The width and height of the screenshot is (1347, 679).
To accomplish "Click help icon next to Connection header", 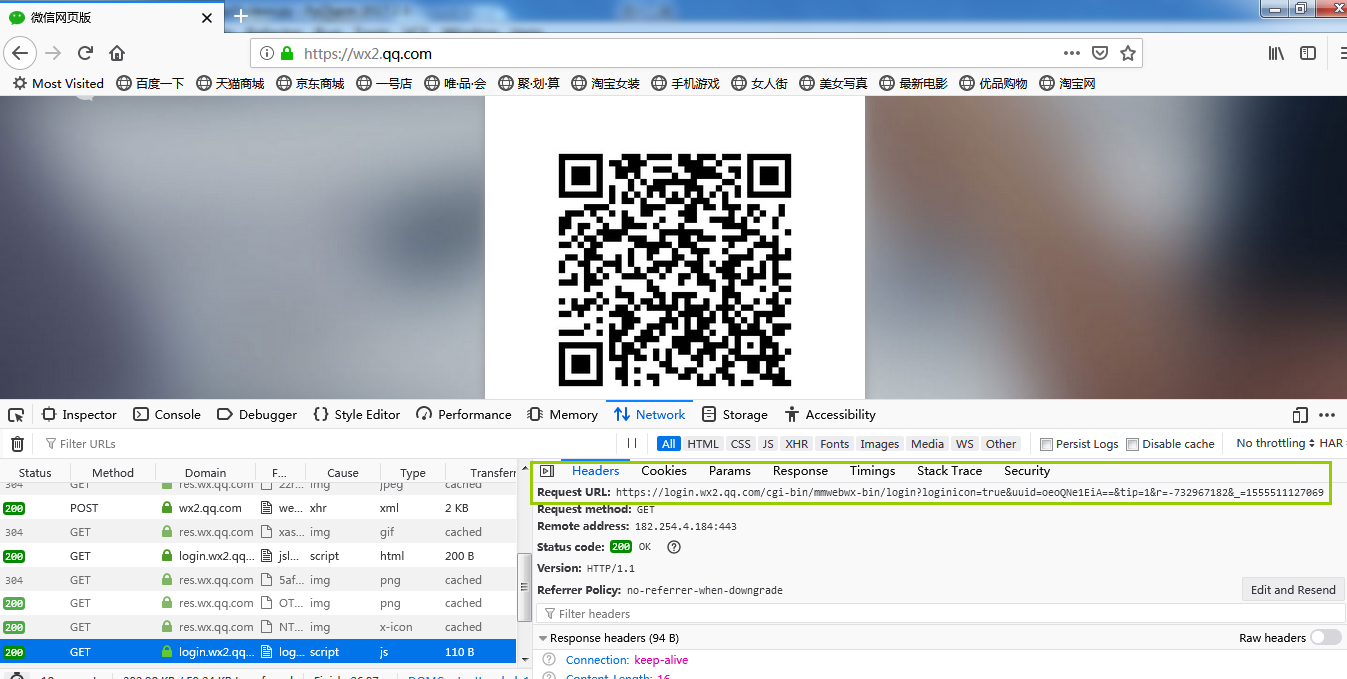I will [x=549, y=660].
